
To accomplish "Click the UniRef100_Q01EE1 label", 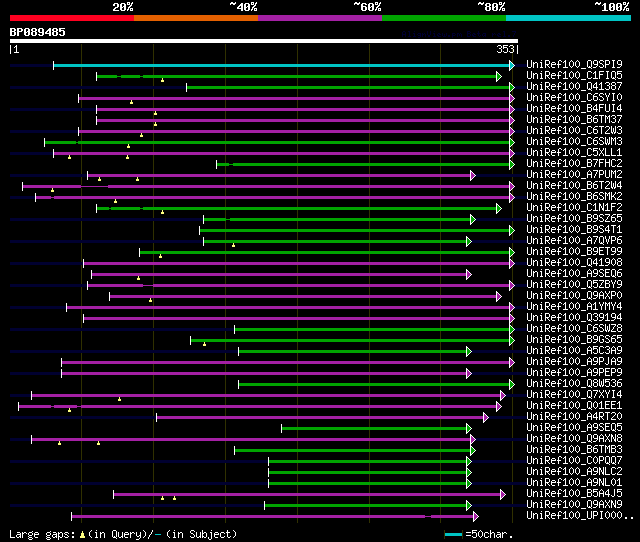I will tap(574, 406).
